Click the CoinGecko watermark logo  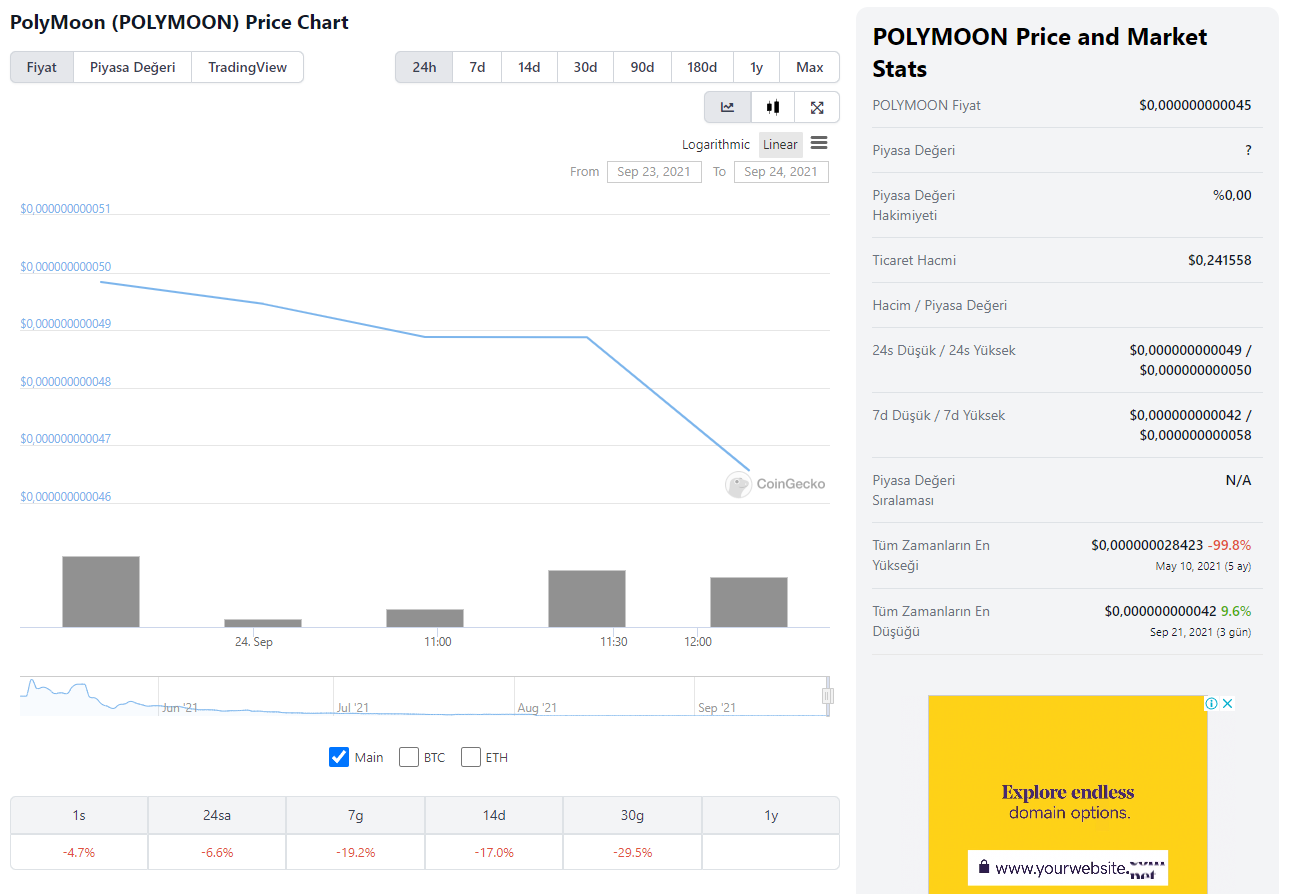[776, 484]
